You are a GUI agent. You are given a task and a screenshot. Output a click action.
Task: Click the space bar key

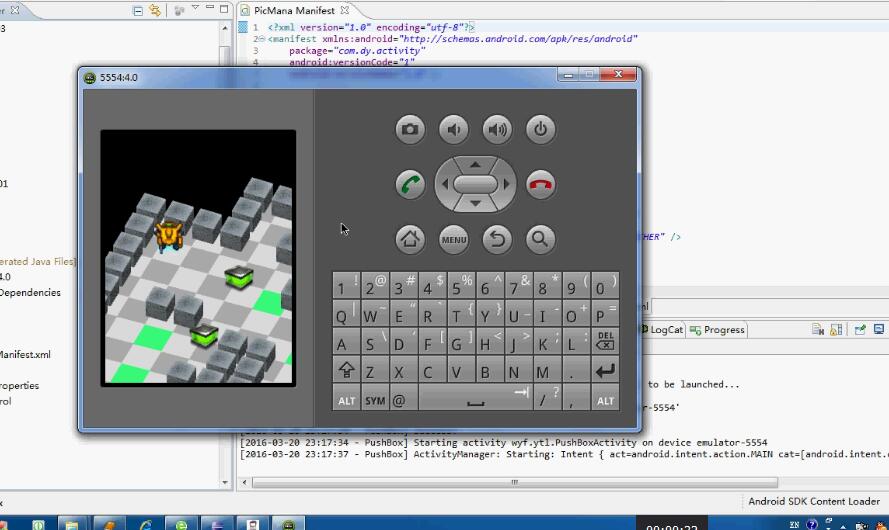click(475, 399)
